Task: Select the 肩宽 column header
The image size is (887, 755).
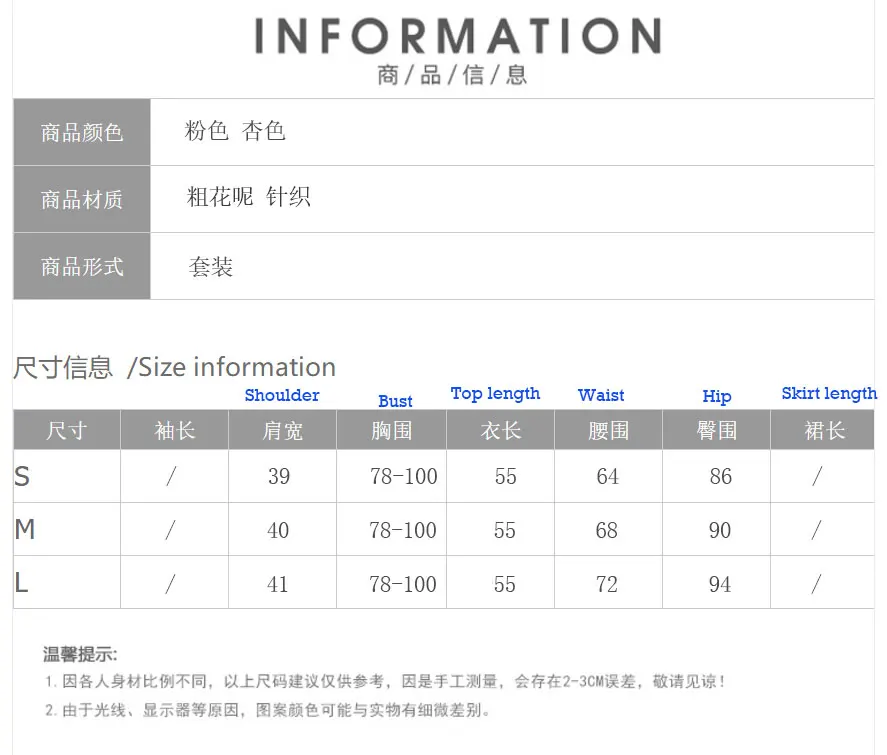Action: pyautogui.click(x=282, y=430)
